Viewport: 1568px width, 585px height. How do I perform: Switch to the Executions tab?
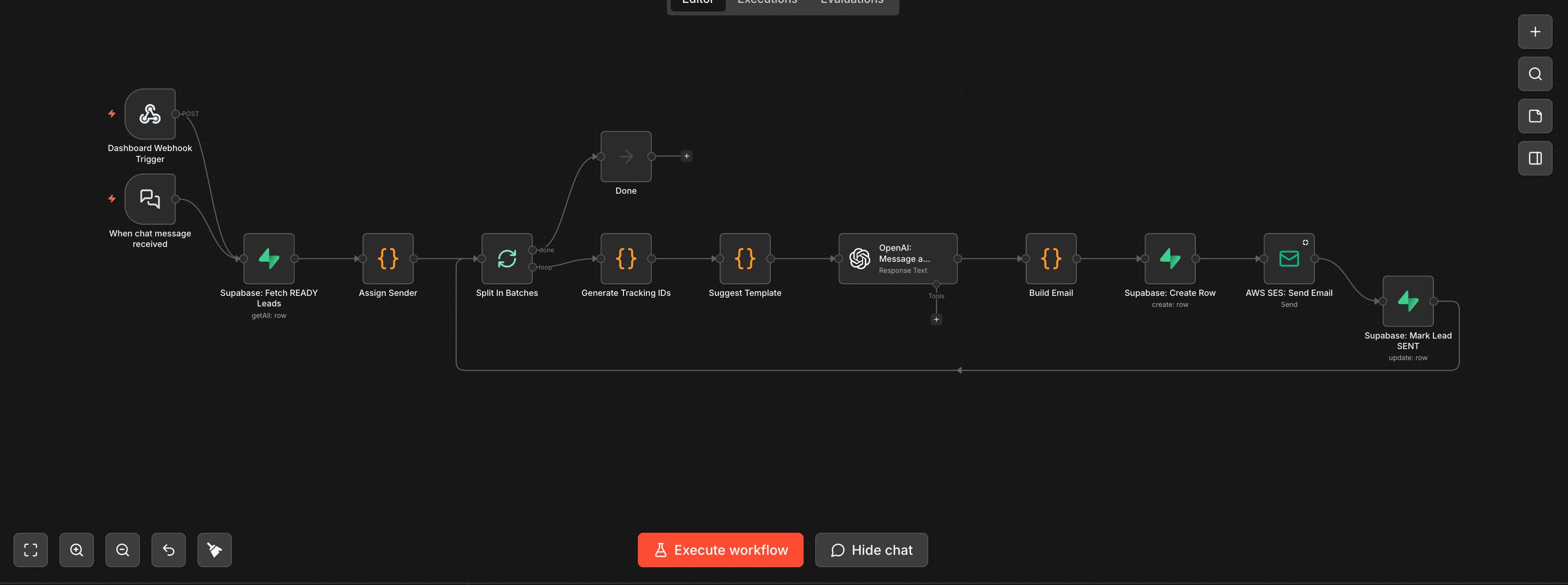(x=767, y=2)
